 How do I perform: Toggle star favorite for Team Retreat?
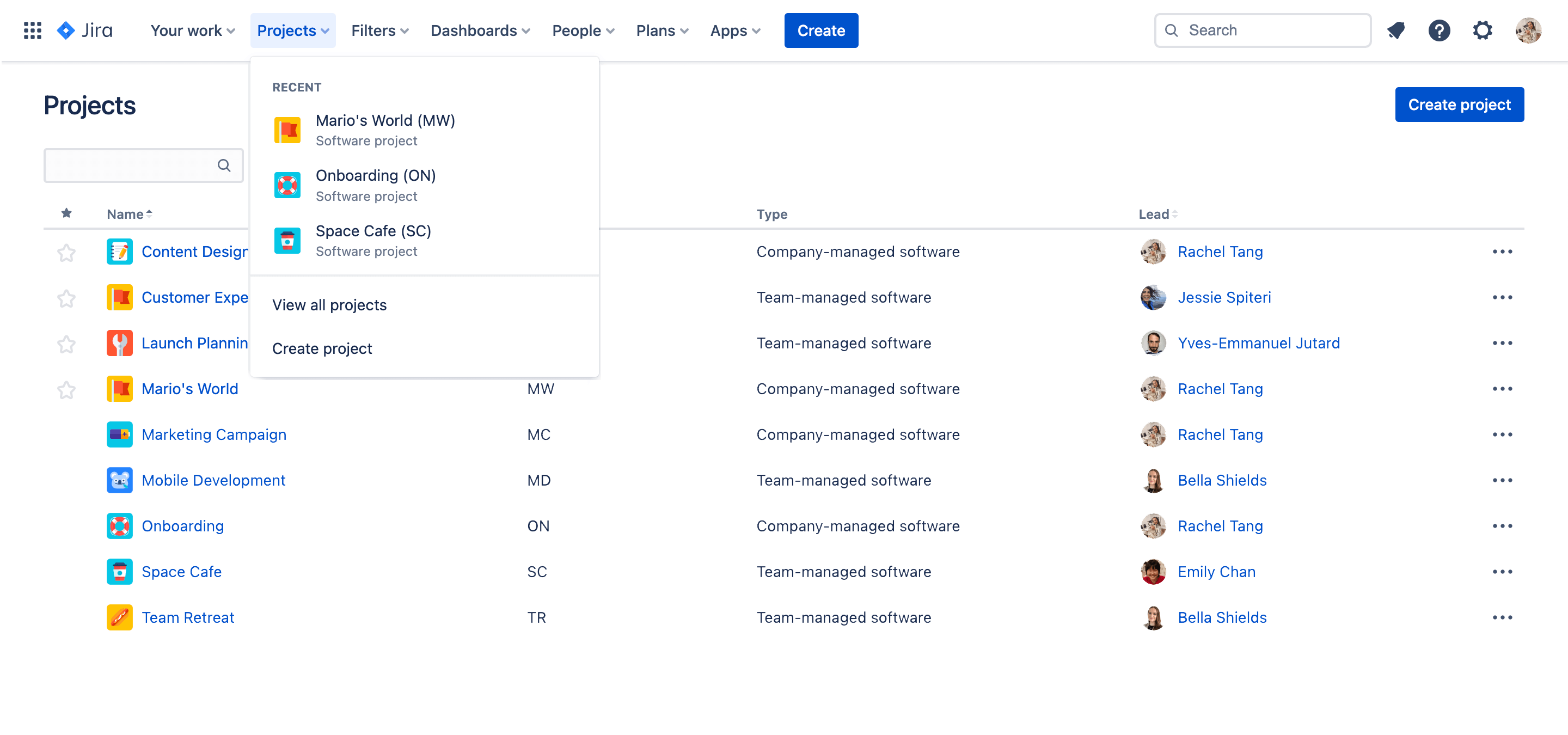tap(68, 617)
